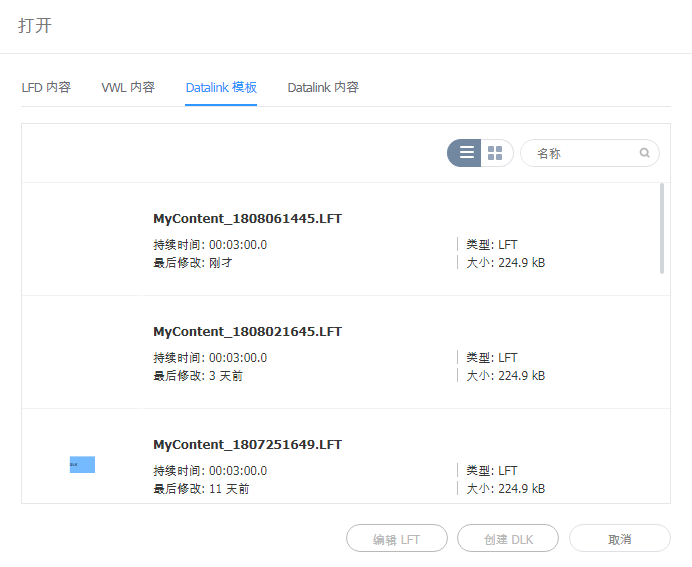
Task: Open the VWL 内容 tab
Action: pos(128,87)
